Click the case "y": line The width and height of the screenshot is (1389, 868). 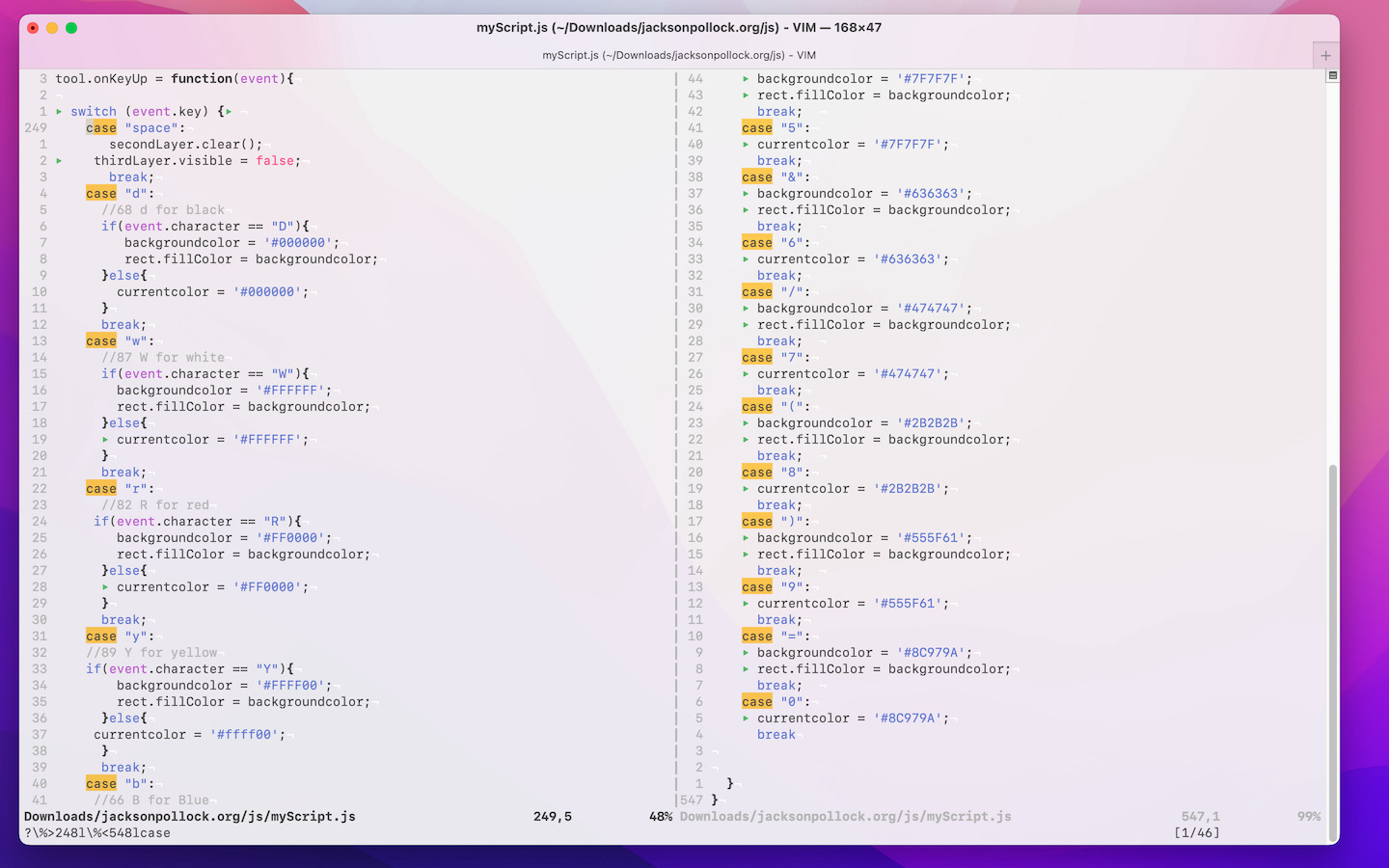[x=120, y=636]
